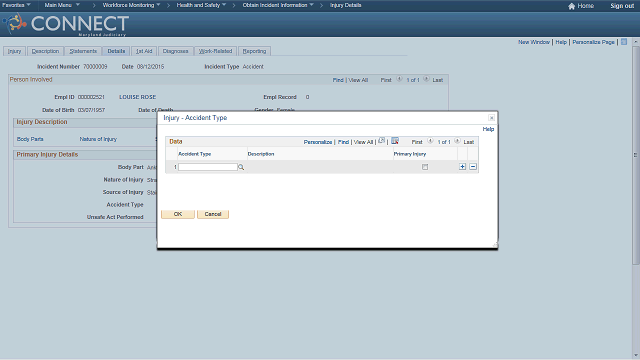Open the 1st Aid tab
The image size is (640, 360).
click(144, 51)
